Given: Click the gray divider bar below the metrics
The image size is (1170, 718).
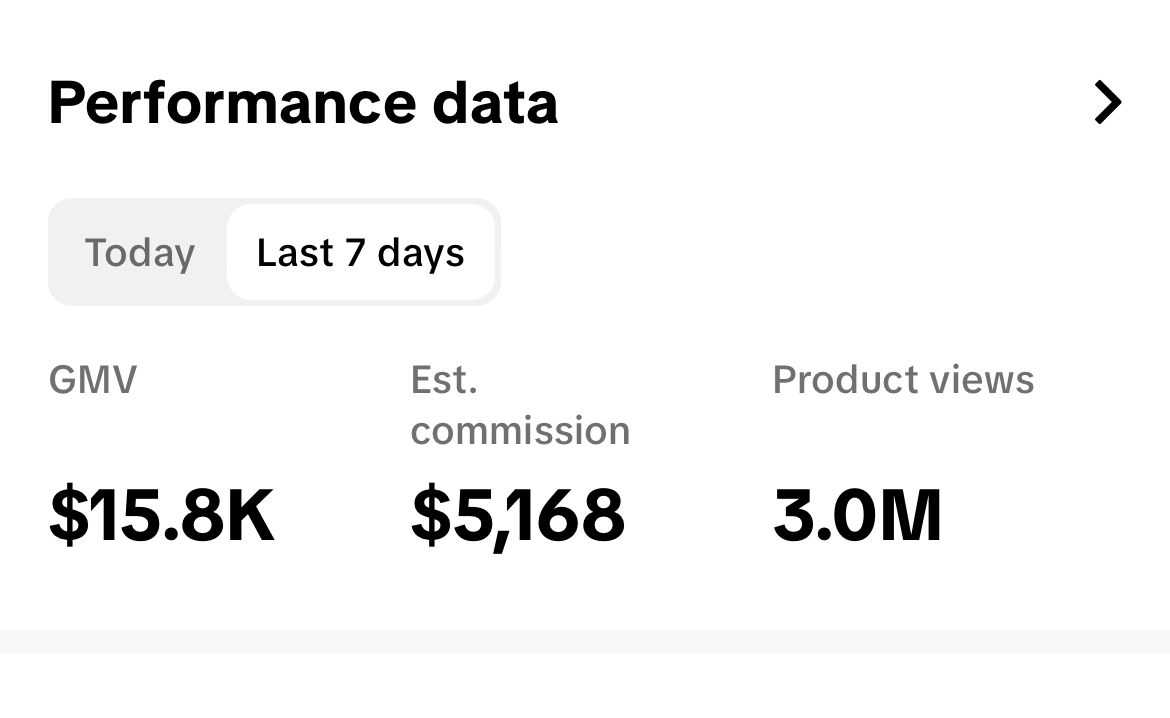Looking at the screenshot, I should click(x=585, y=641).
